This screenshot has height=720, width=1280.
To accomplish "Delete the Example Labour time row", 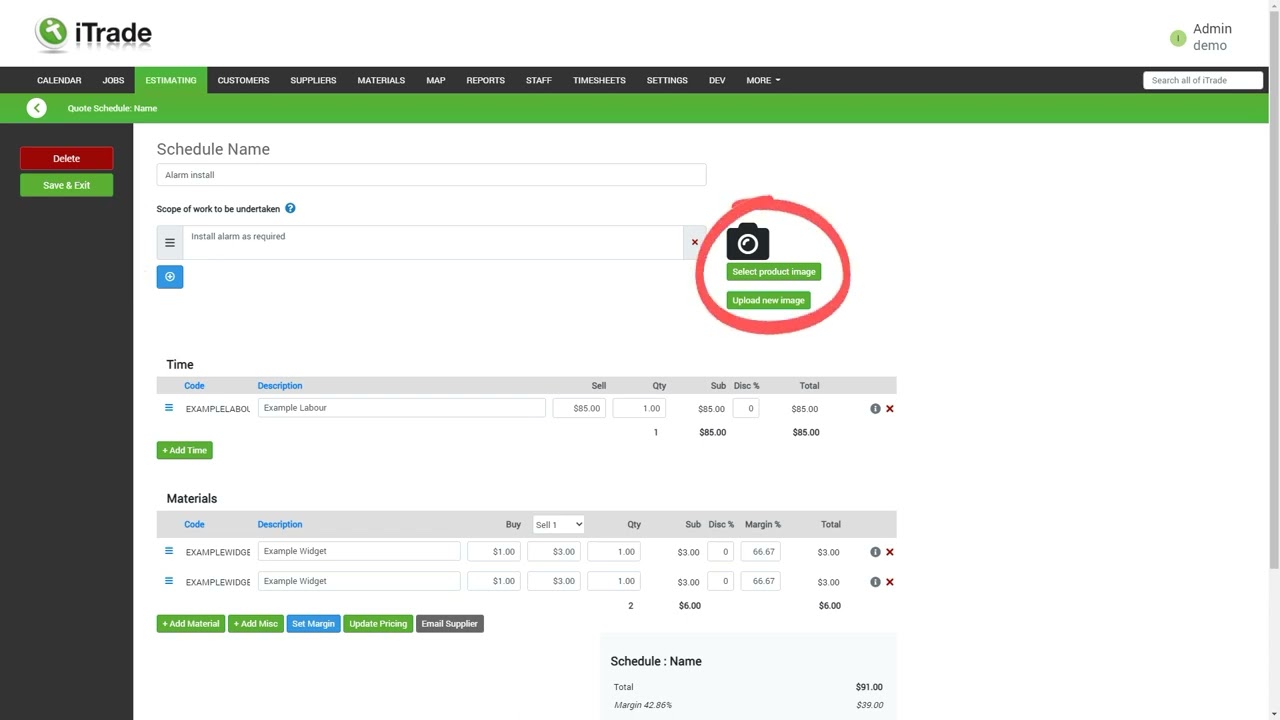I will tap(890, 409).
